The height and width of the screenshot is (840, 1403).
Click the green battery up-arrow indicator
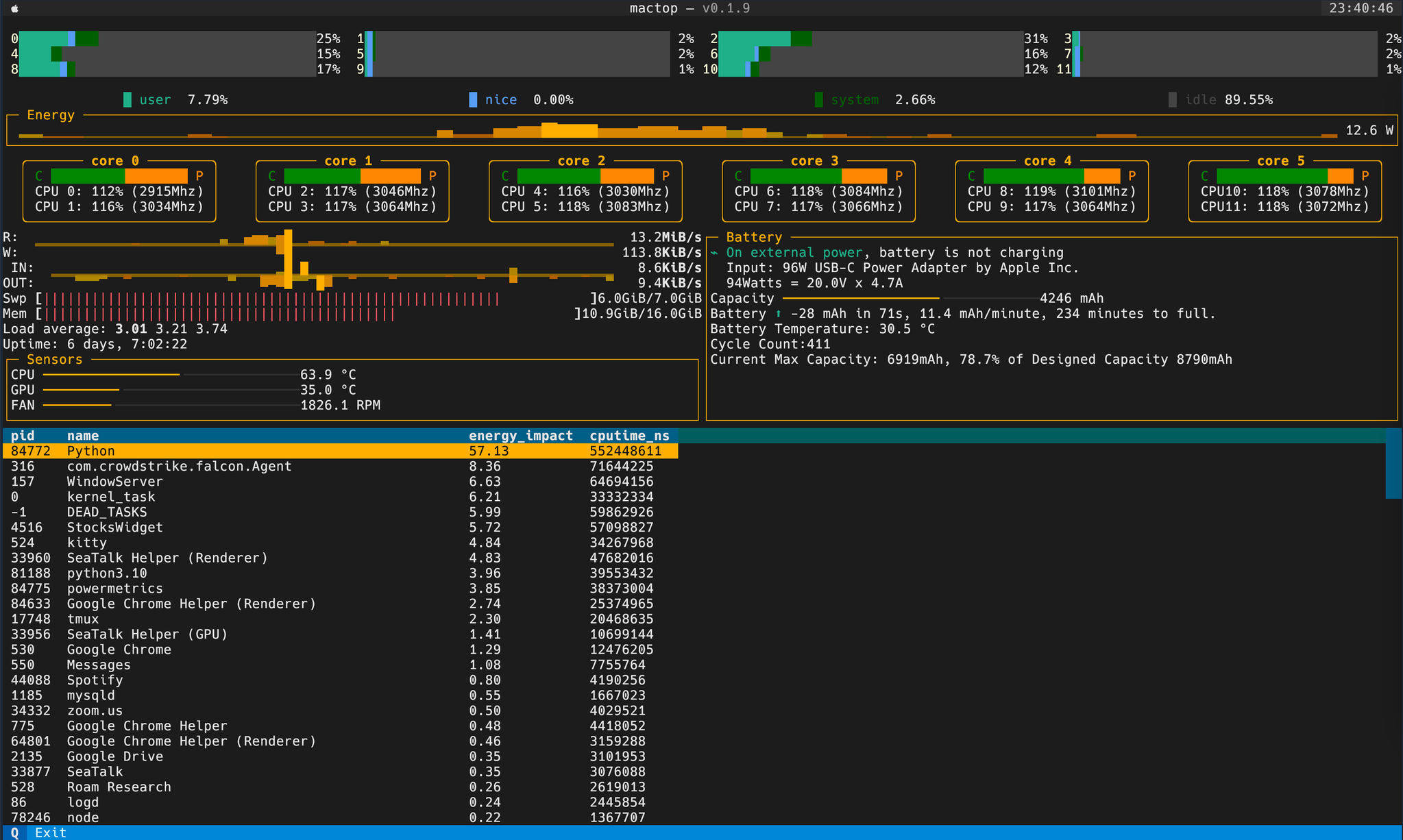pos(779,314)
